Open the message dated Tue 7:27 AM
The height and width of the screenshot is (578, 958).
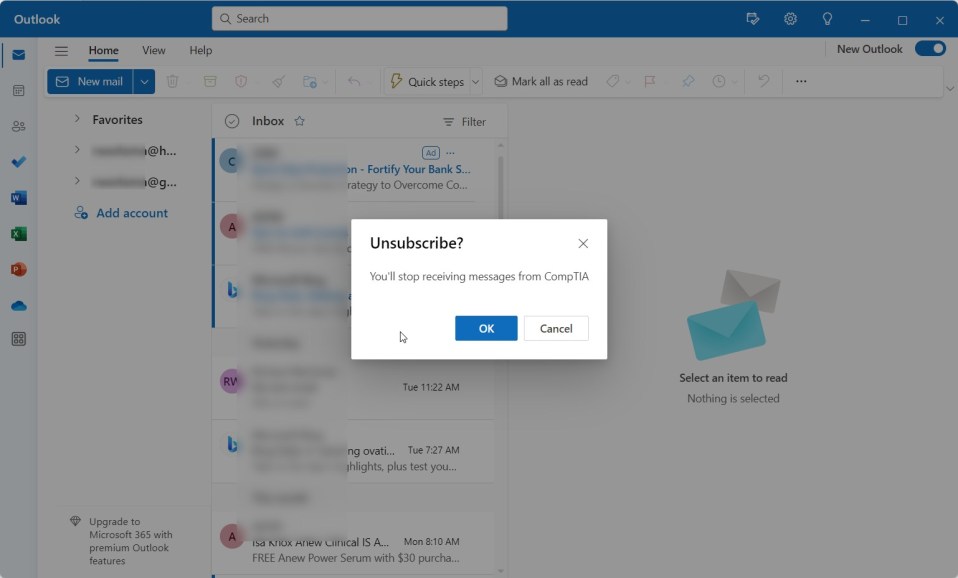click(354, 451)
